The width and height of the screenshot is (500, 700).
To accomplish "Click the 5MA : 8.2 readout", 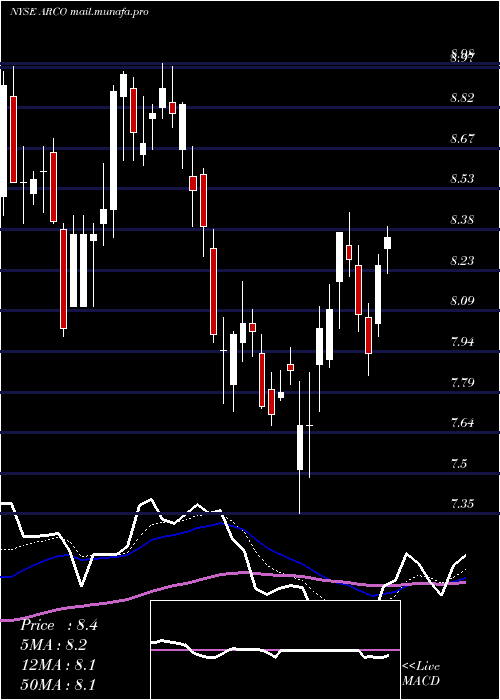I will (x=54, y=645).
